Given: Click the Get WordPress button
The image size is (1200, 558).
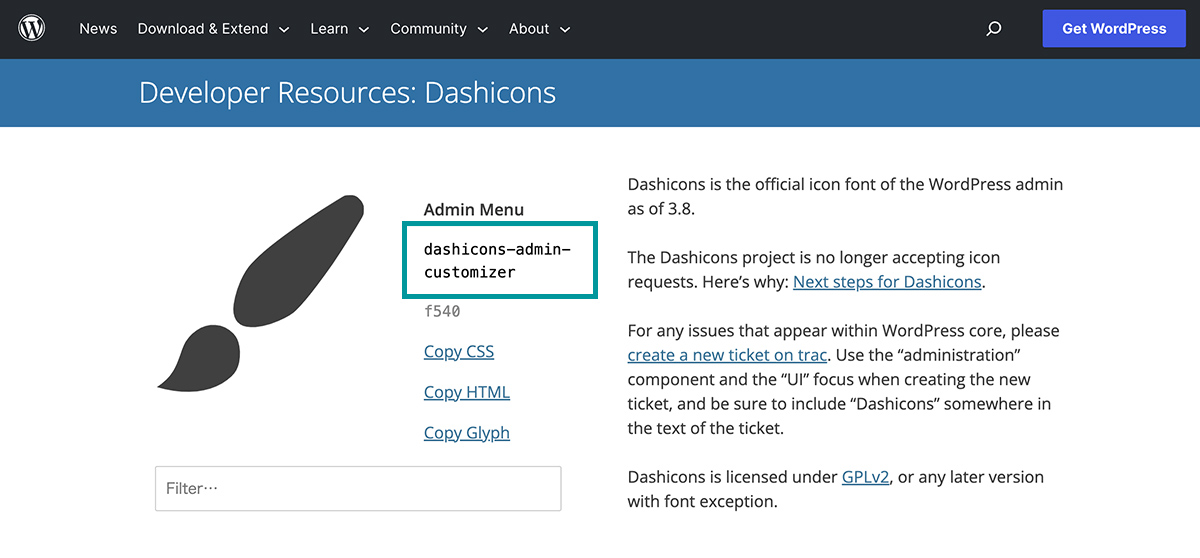Looking at the screenshot, I should 1114,29.
